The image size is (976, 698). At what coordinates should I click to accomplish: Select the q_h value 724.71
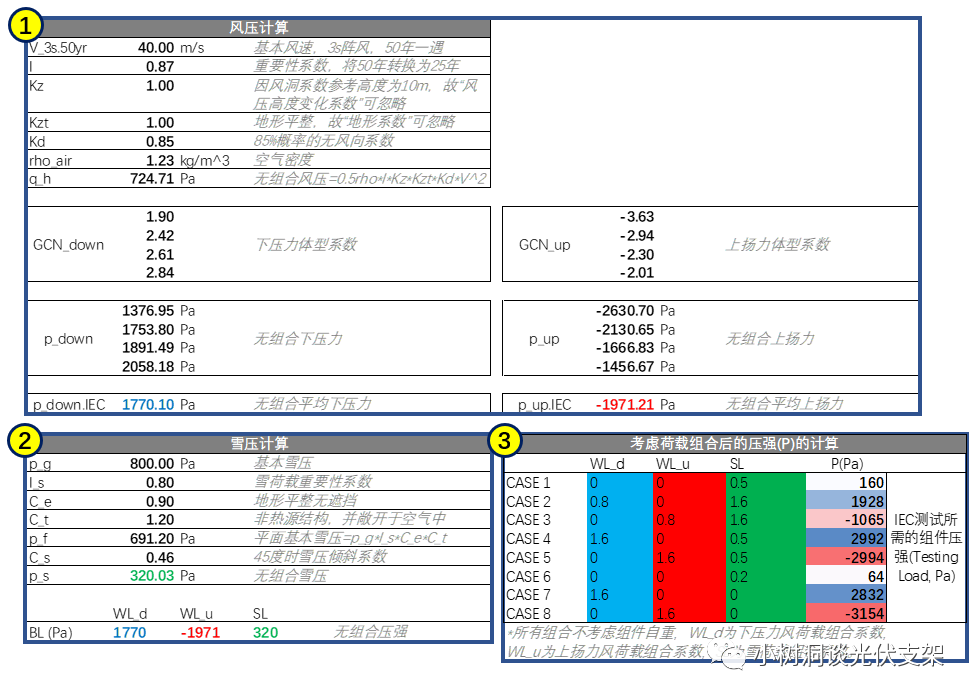click(152, 179)
